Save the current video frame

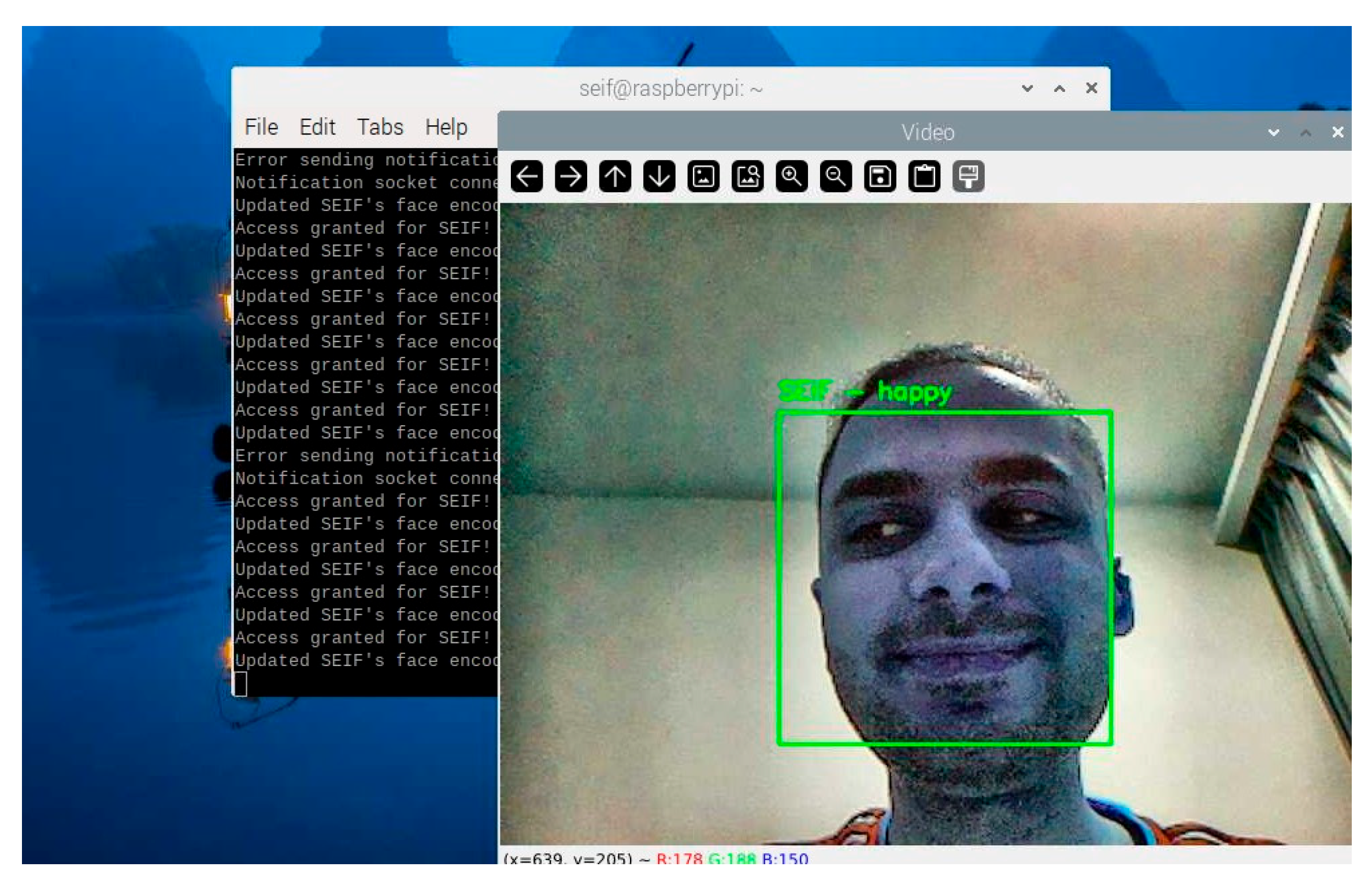880,176
